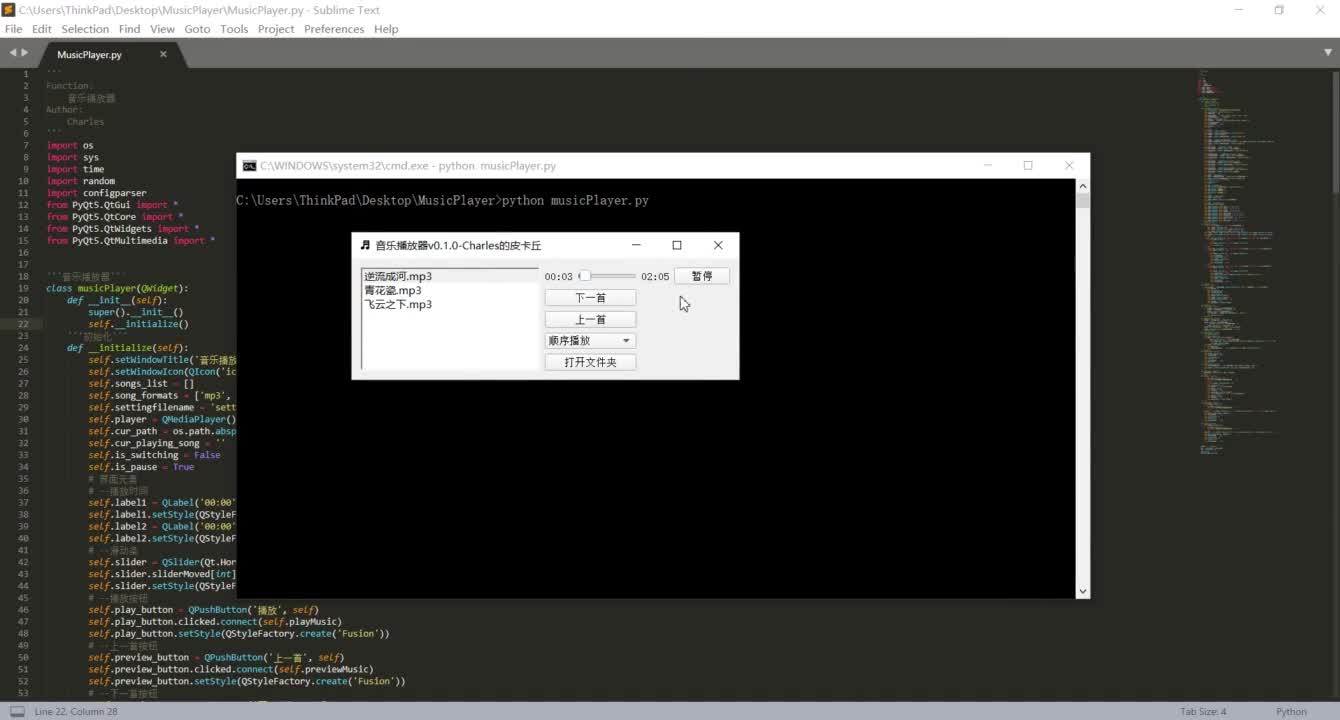Close the MusicPlayer.py tab
1340x720 pixels.
(163, 54)
